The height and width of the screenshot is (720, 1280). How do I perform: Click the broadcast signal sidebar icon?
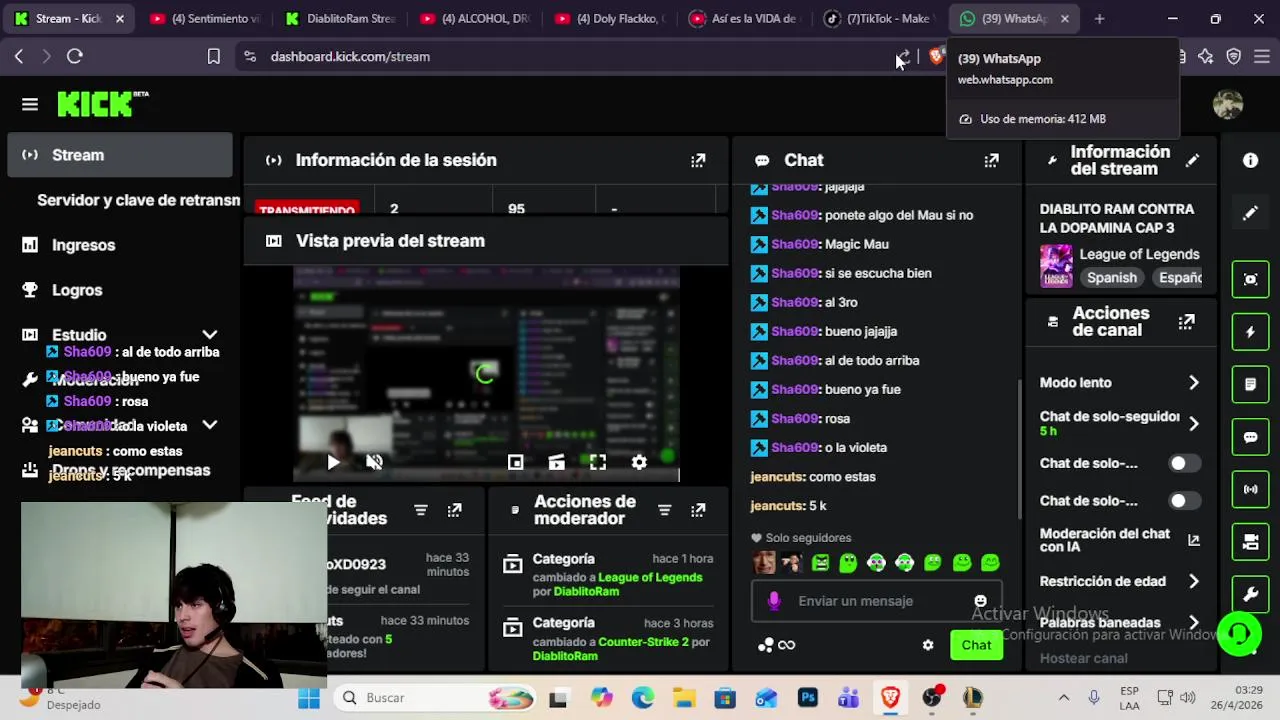coord(1250,489)
